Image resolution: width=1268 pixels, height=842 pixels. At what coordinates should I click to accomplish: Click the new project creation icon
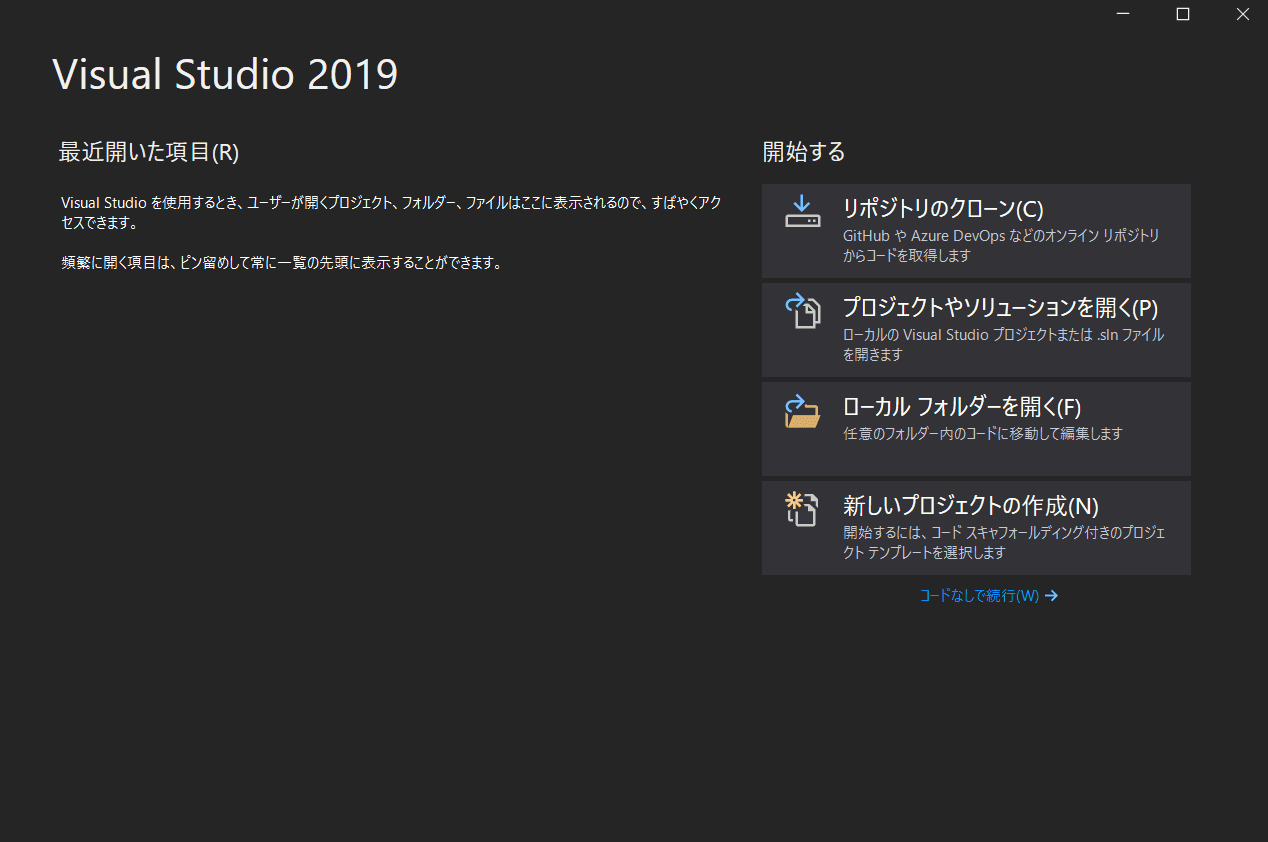pos(802,509)
